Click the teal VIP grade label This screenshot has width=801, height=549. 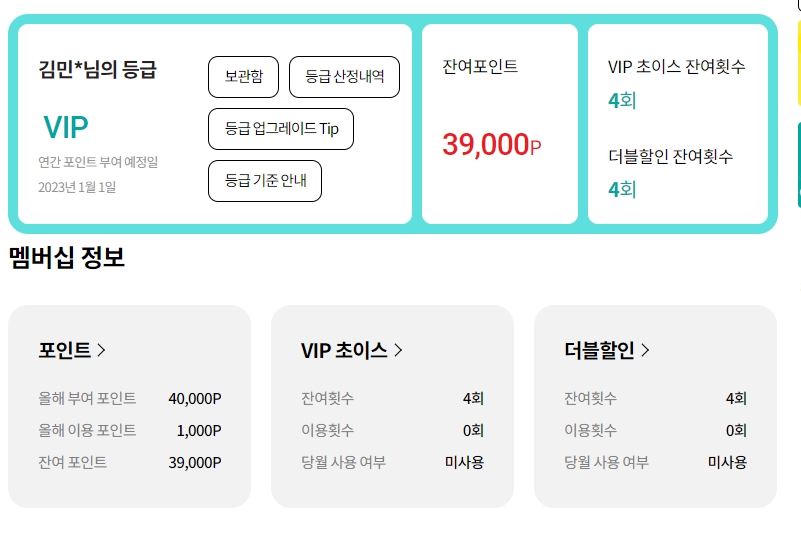(66, 127)
